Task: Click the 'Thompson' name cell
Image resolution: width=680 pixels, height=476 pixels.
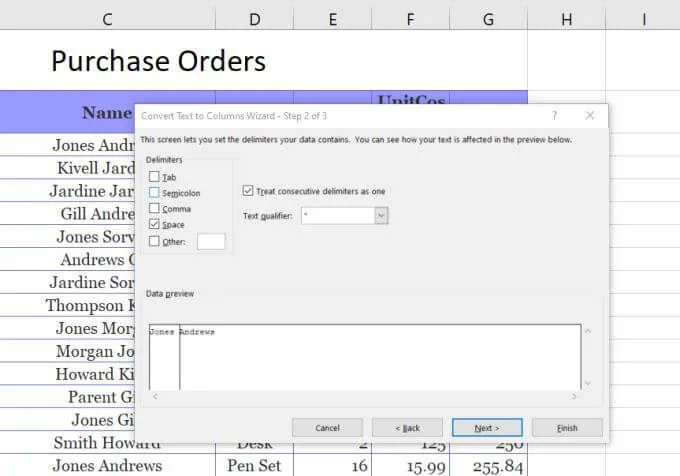Action: click(x=67, y=305)
